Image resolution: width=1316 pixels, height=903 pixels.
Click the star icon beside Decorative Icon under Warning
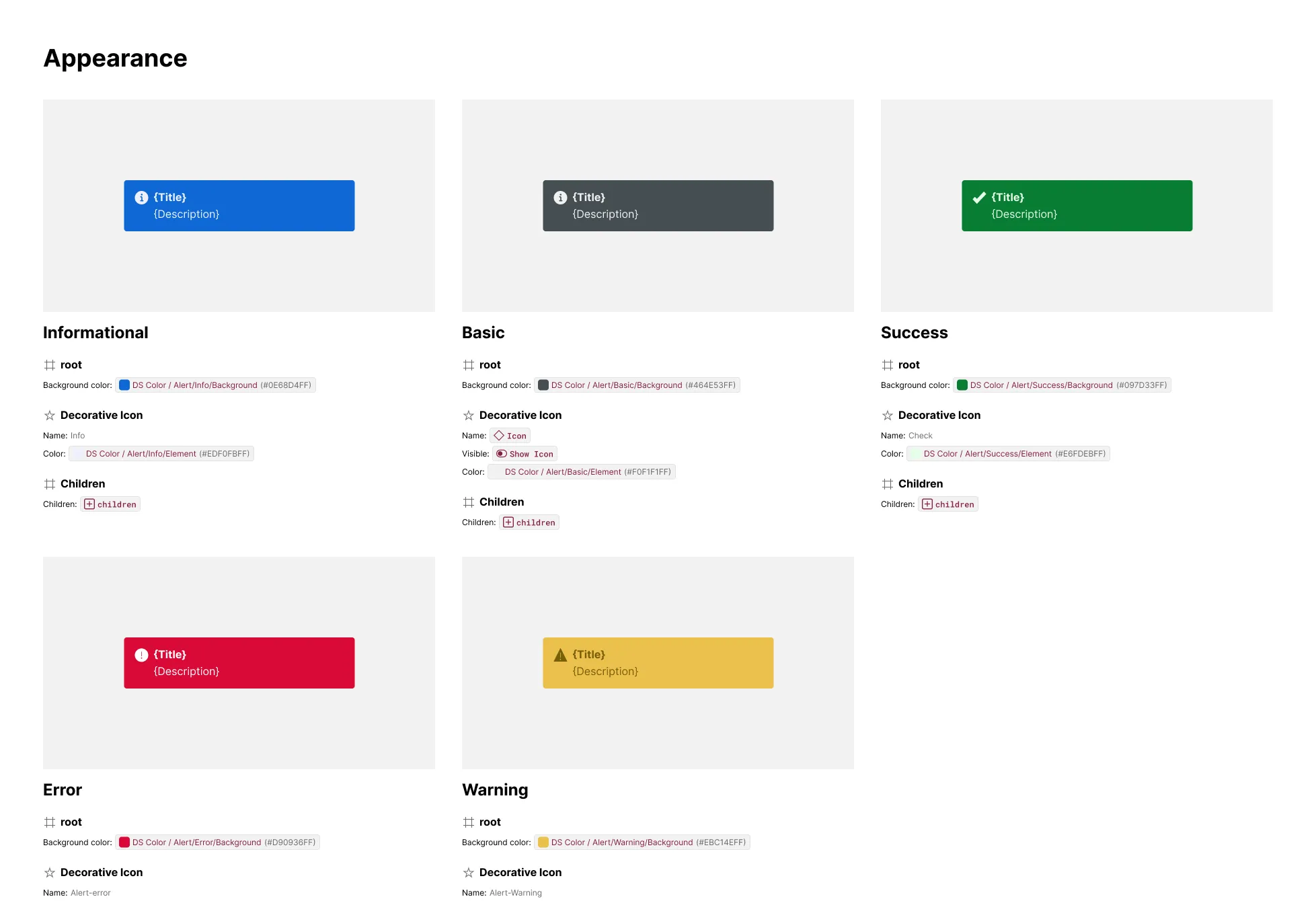pyautogui.click(x=469, y=873)
